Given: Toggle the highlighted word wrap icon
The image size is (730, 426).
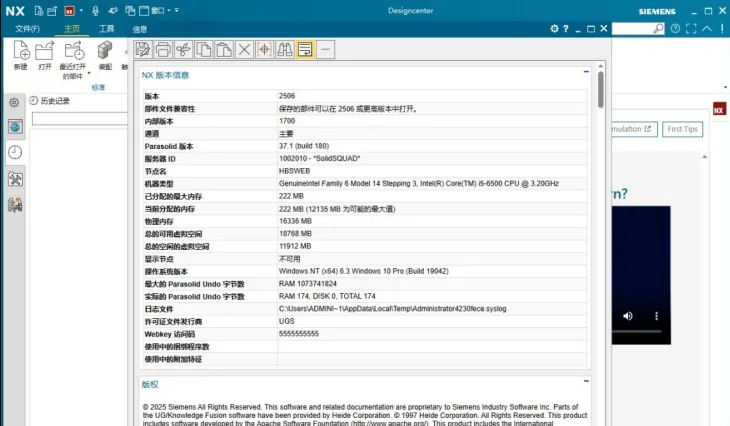Looking at the screenshot, I should [305, 49].
